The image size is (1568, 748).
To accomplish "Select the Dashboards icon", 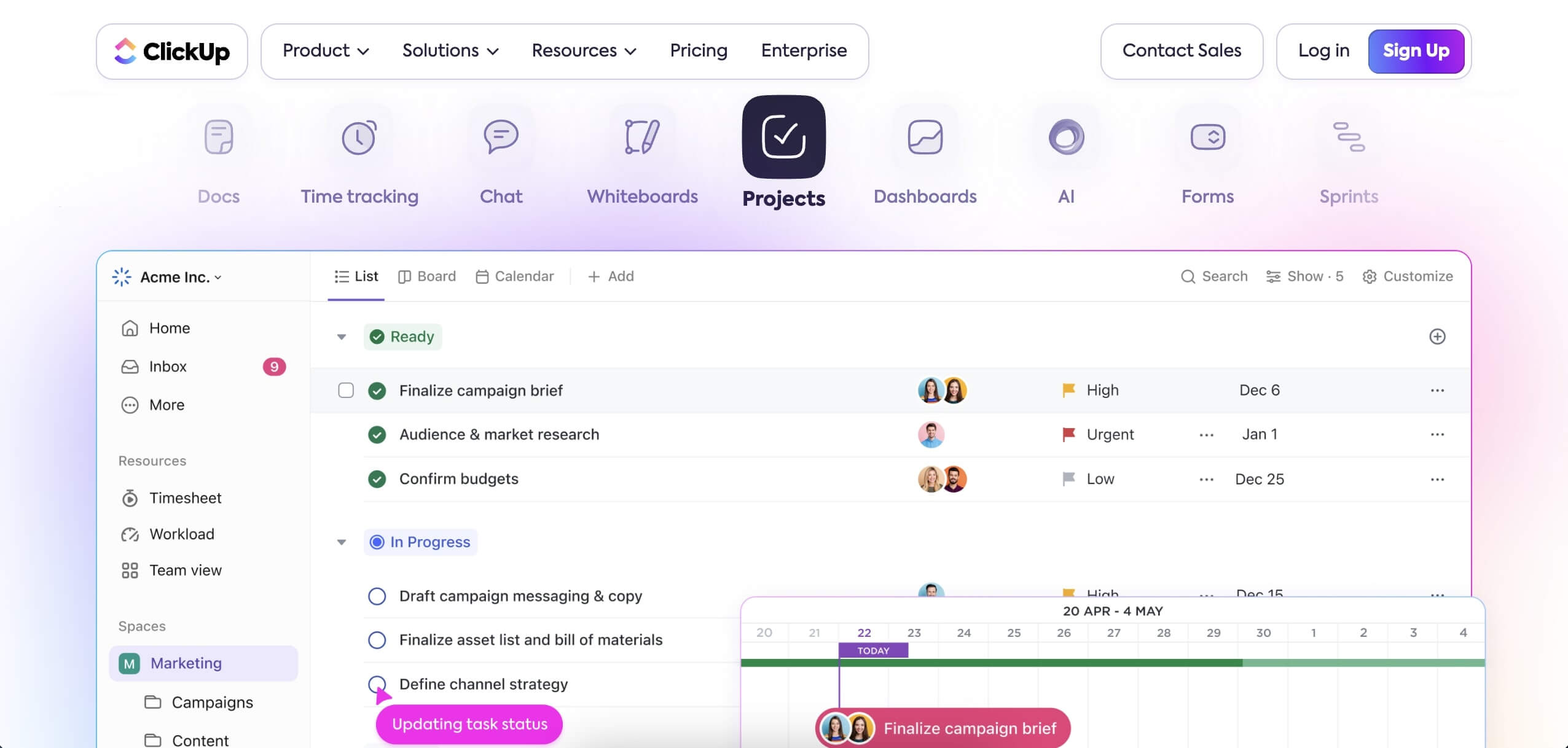I will click(x=924, y=136).
